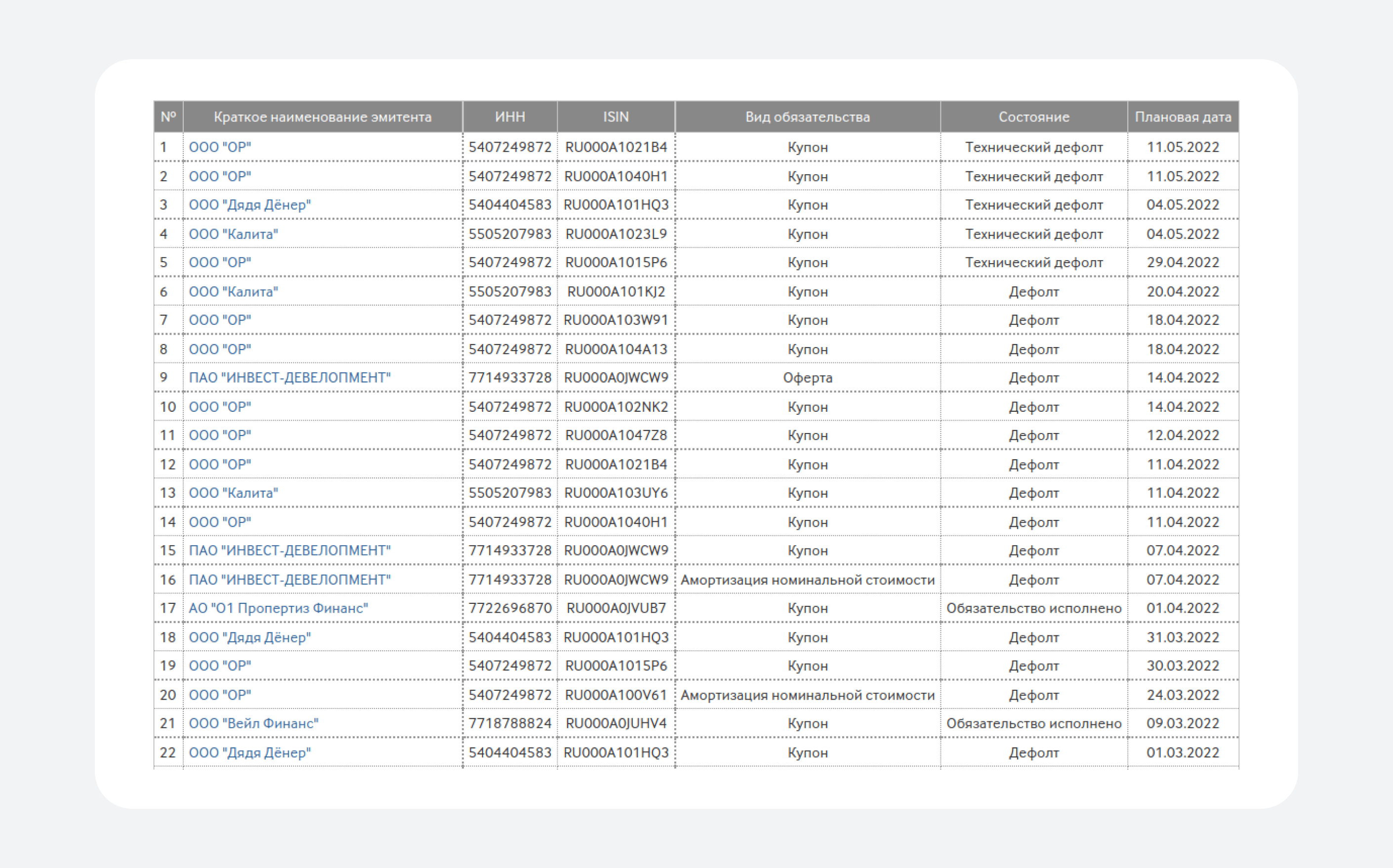Open ООО "ОР" link in row 20

pos(220,695)
